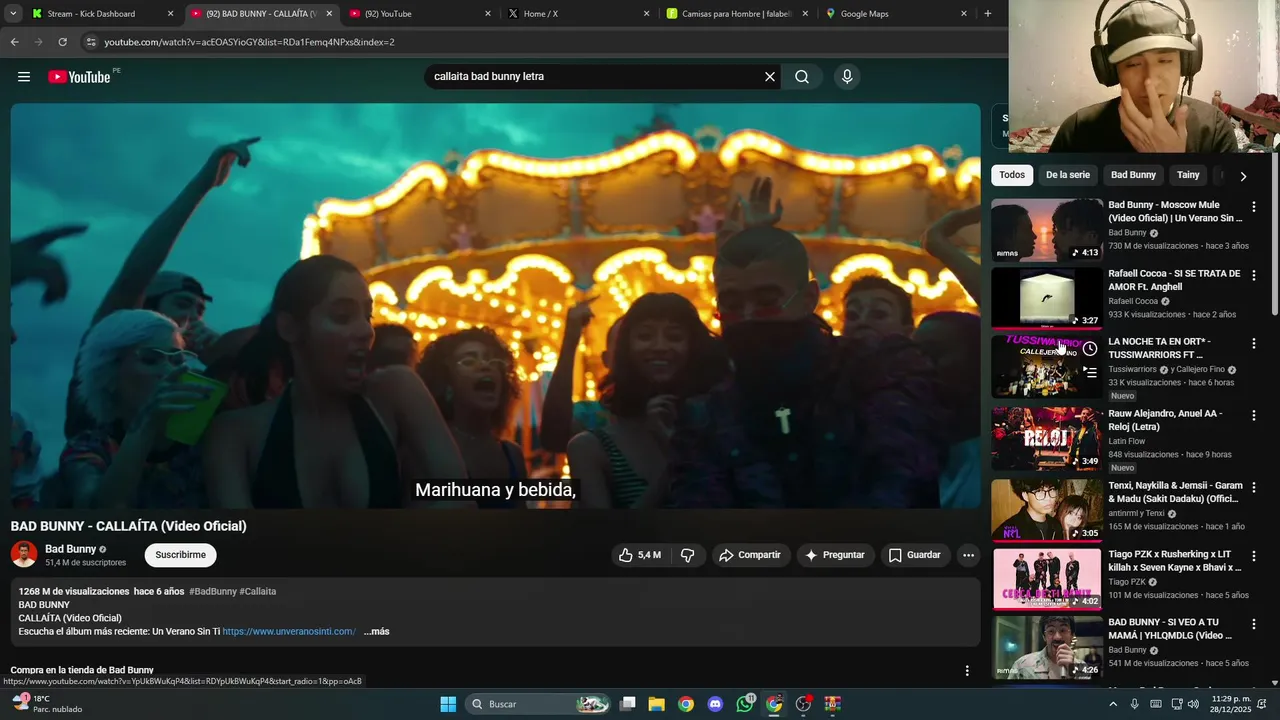Click the CALLAÍTA video player
This screenshot has width=1280, height=720.
tap(495, 306)
